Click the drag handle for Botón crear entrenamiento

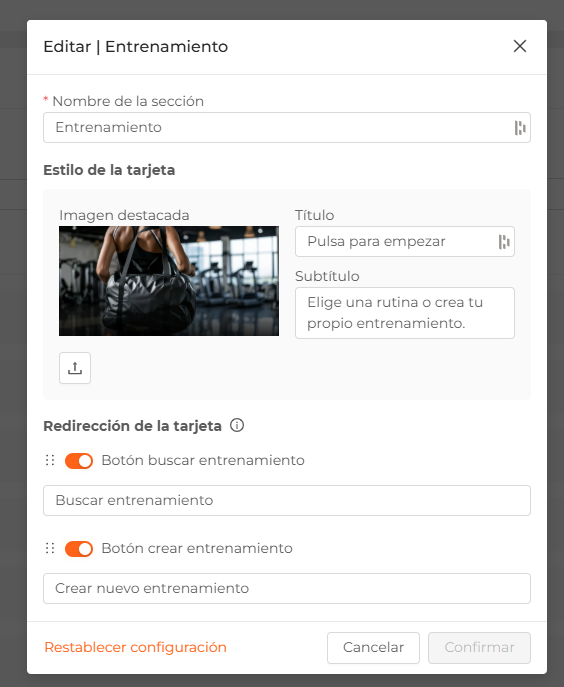[50, 549]
